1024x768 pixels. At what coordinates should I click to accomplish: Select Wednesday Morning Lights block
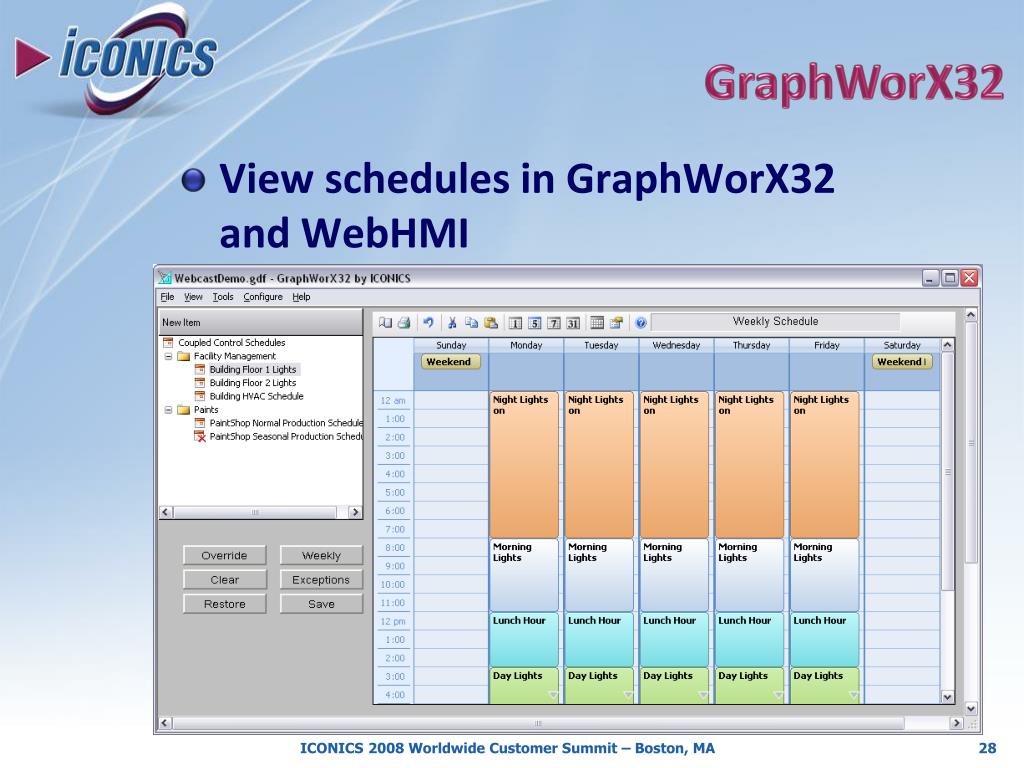[x=675, y=575]
